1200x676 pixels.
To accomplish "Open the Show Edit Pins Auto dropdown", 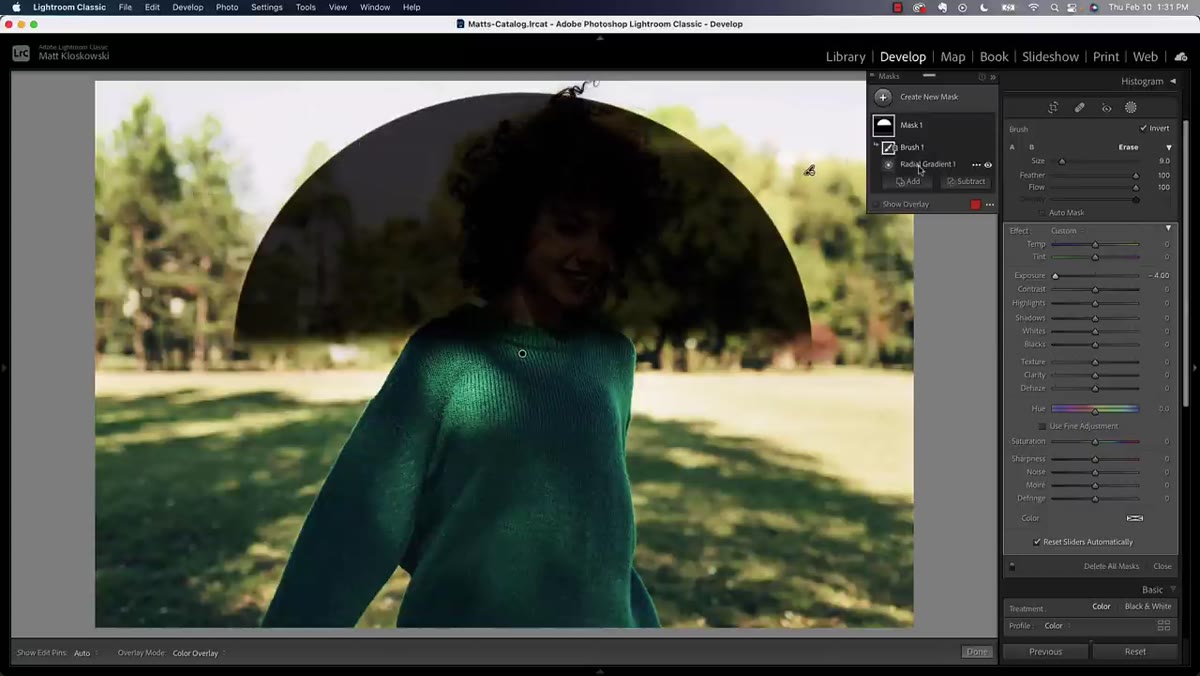I will [84, 653].
